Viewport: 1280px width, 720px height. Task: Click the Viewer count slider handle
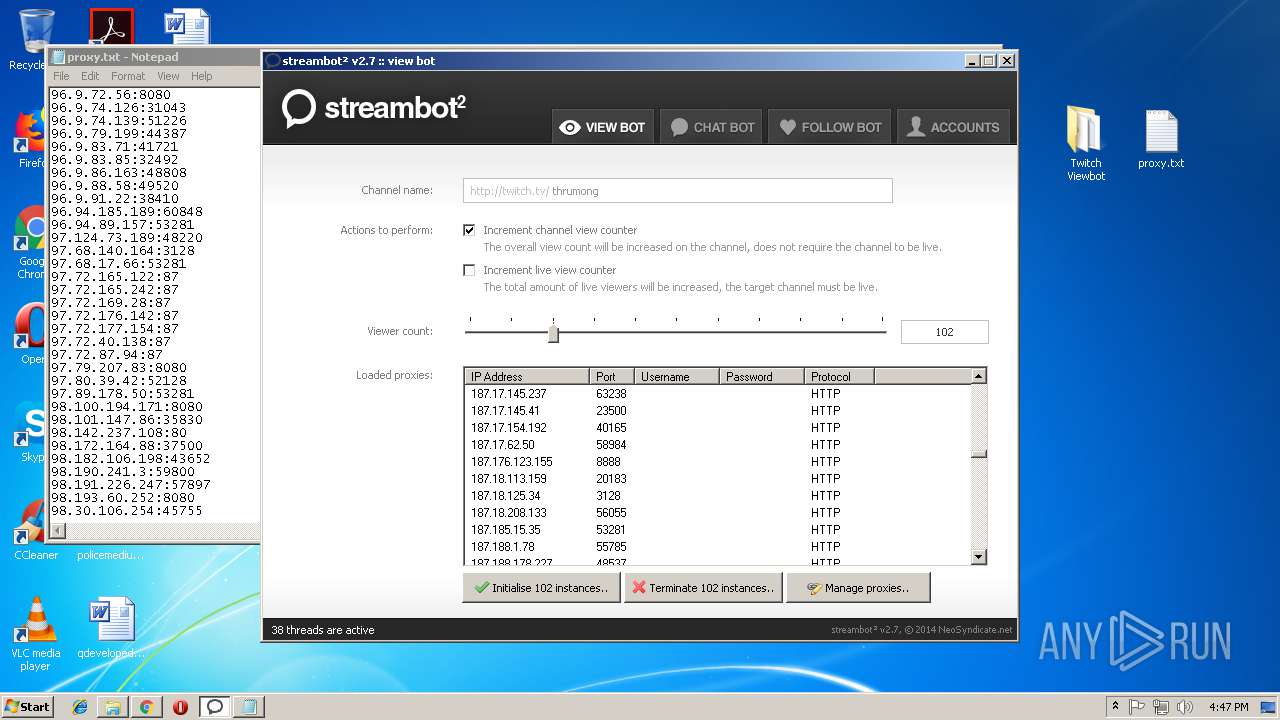[553, 333]
